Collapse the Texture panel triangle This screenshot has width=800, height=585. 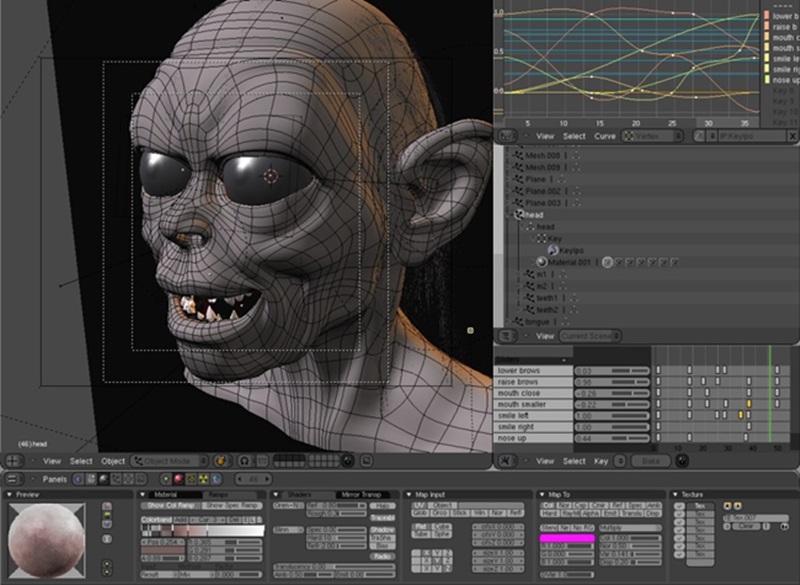[x=676, y=495]
